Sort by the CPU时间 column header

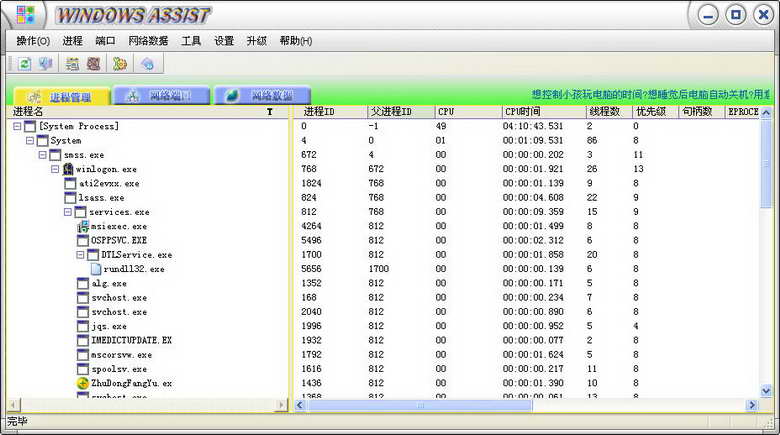pyautogui.click(x=543, y=112)
